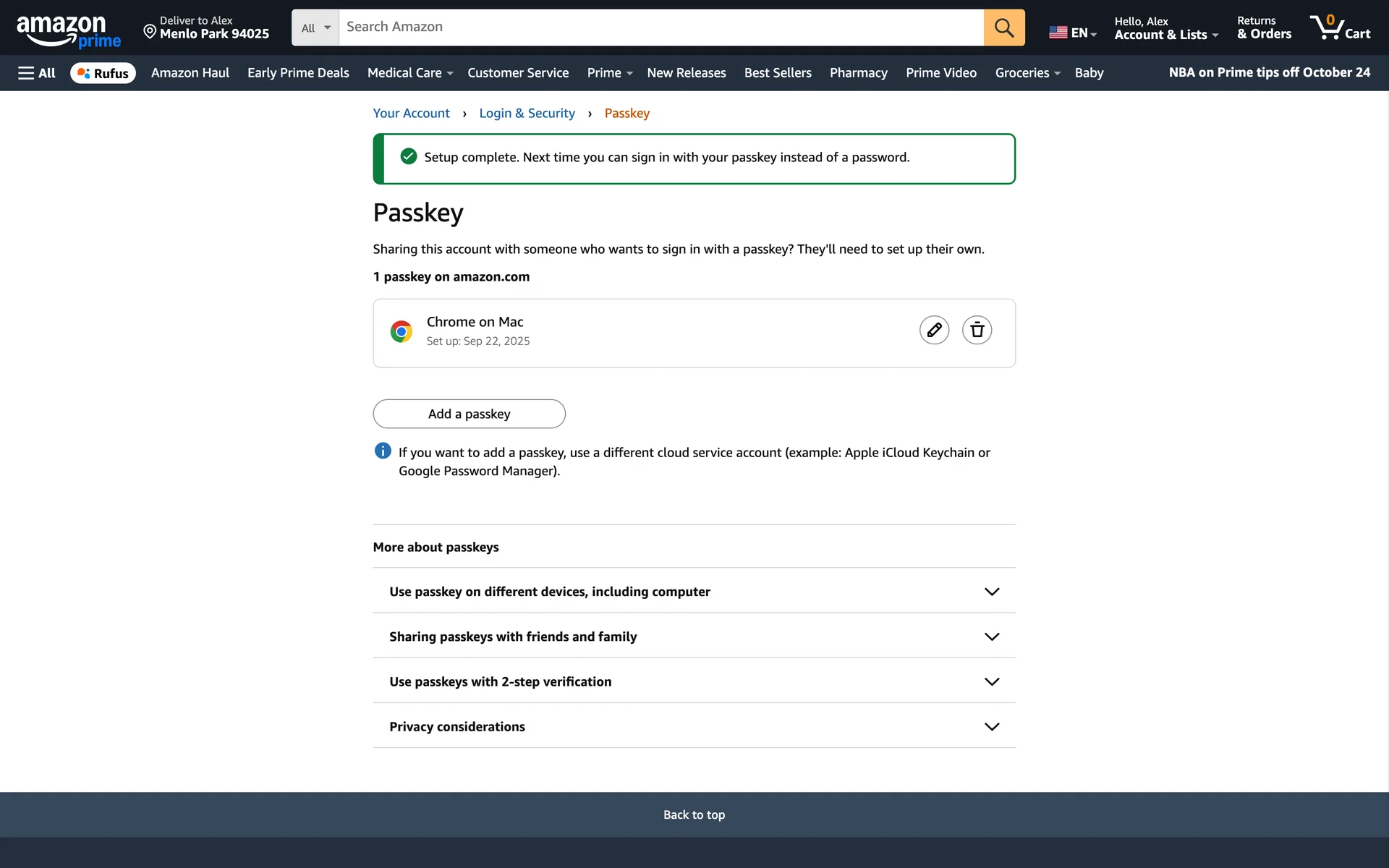Go to Best Sellers in navigation bar

point(777,73)
